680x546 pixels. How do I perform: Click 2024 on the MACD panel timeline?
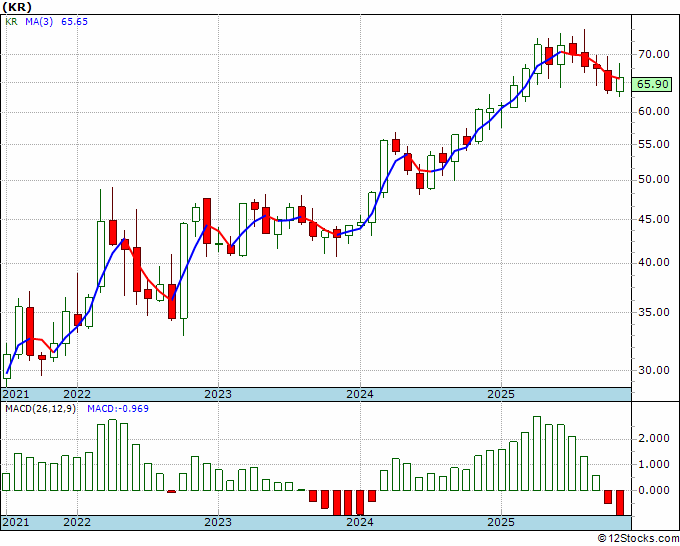click(x=360, y=522)
